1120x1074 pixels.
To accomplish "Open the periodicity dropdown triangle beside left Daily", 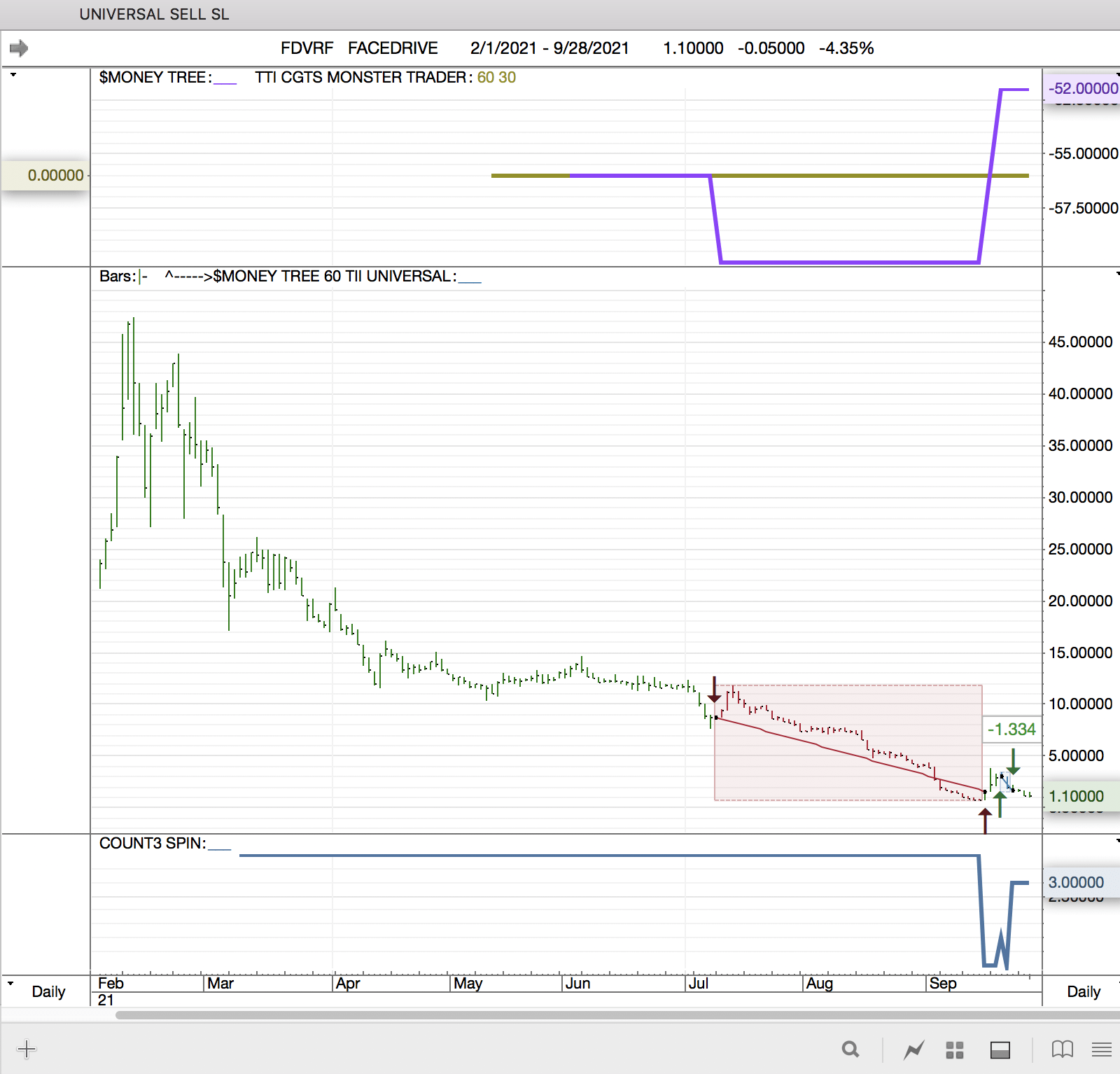I will tap(10, 983).
